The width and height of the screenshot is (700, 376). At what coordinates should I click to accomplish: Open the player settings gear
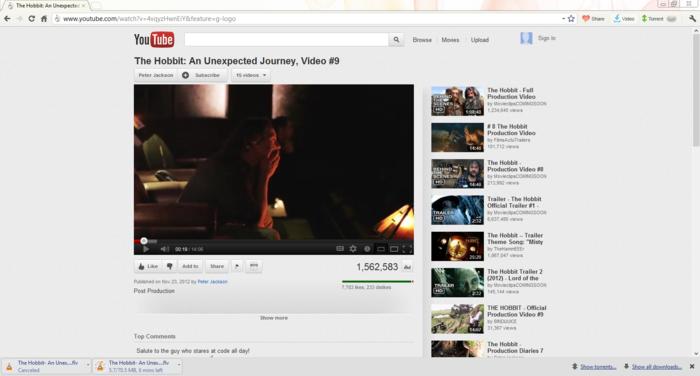point(353,249)
